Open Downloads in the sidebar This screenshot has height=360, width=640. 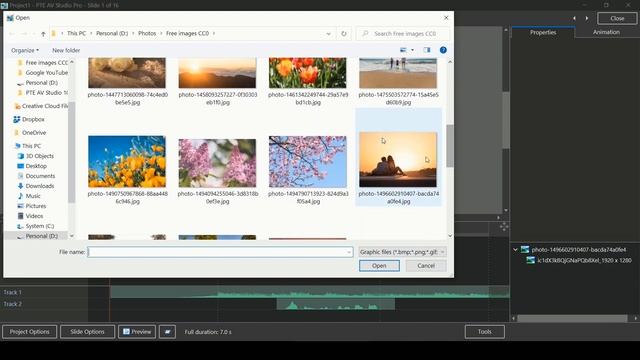pyautogui.click(x=36, y=186)
